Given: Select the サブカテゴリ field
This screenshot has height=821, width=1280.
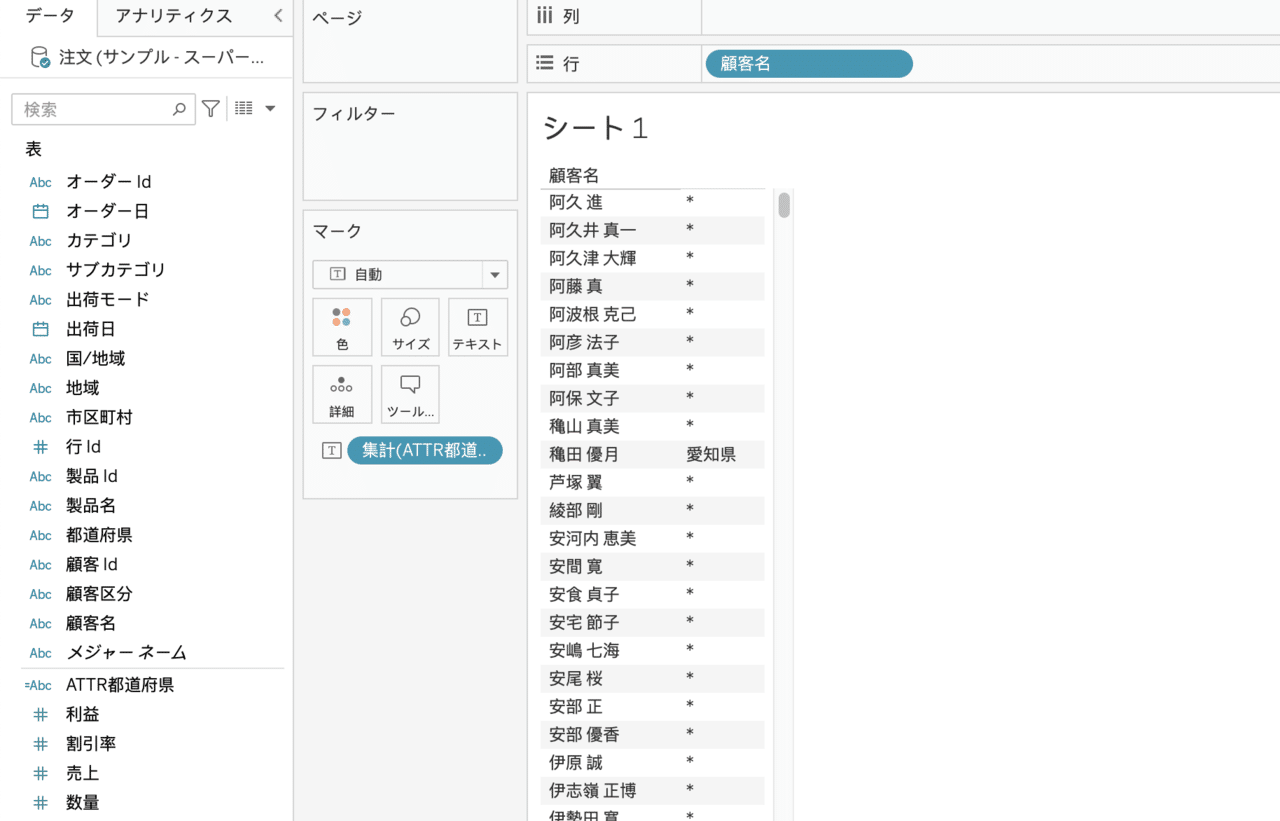Looking at the screenshot, I should point(116,270).
